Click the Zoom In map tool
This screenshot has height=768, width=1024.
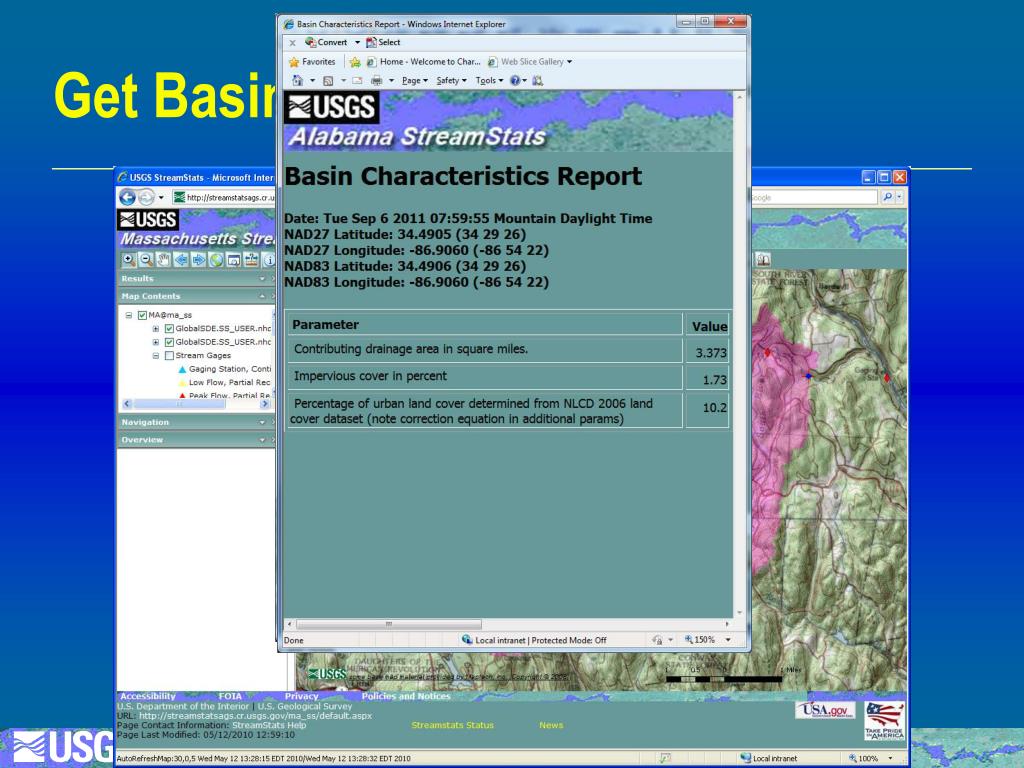(x=129, y=260)
